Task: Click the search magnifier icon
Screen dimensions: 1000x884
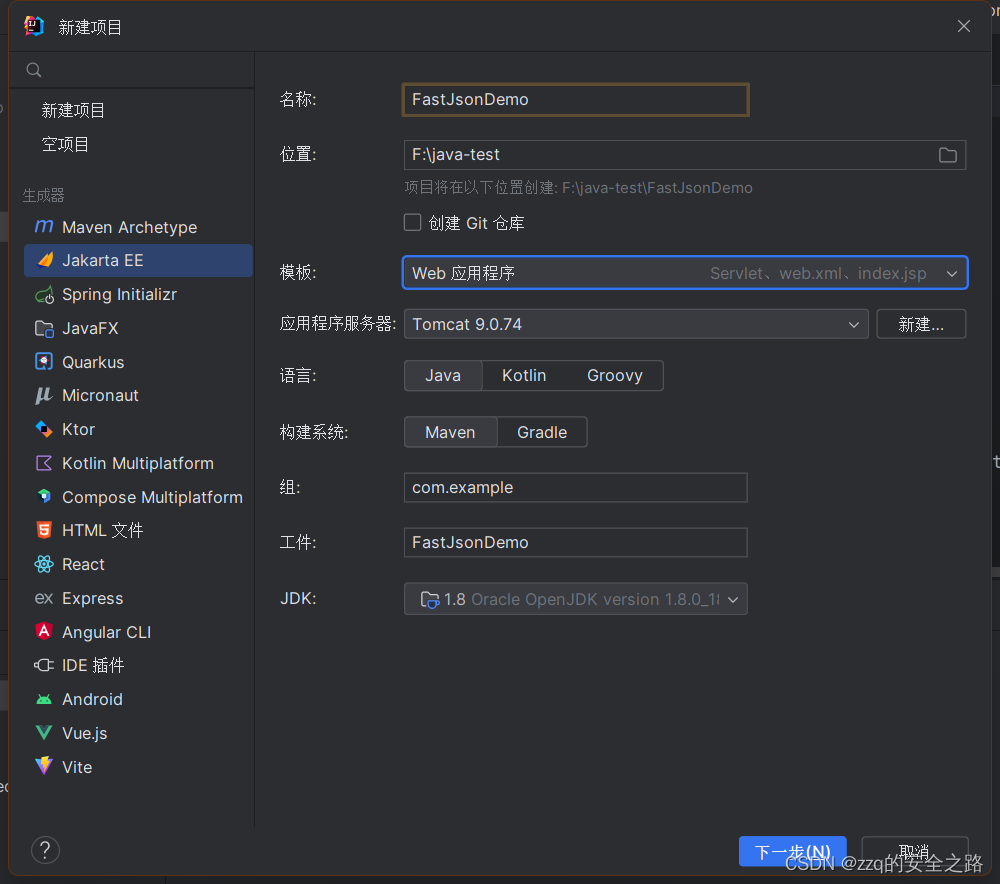Action: click(x=34, y=70)
